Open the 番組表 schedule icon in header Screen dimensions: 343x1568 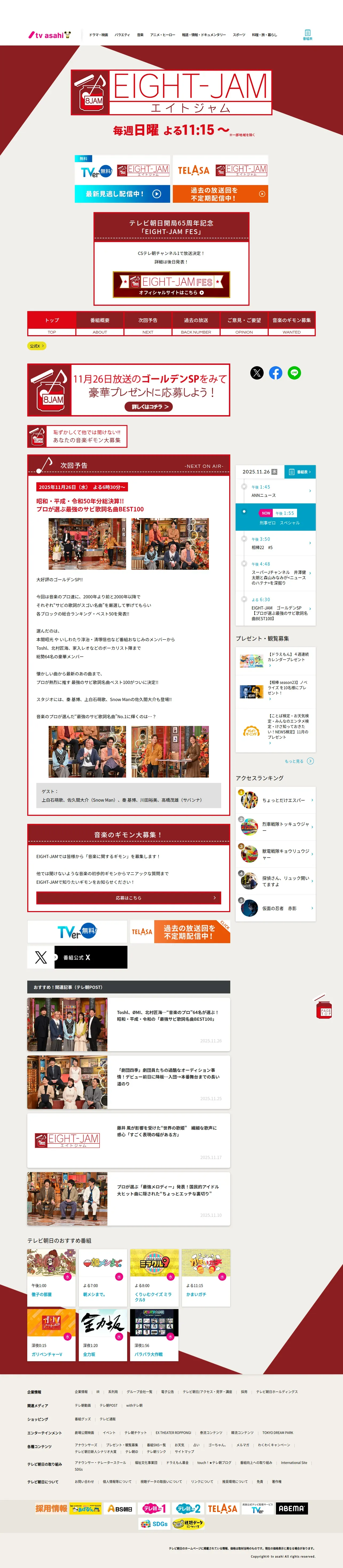(307, 35)
